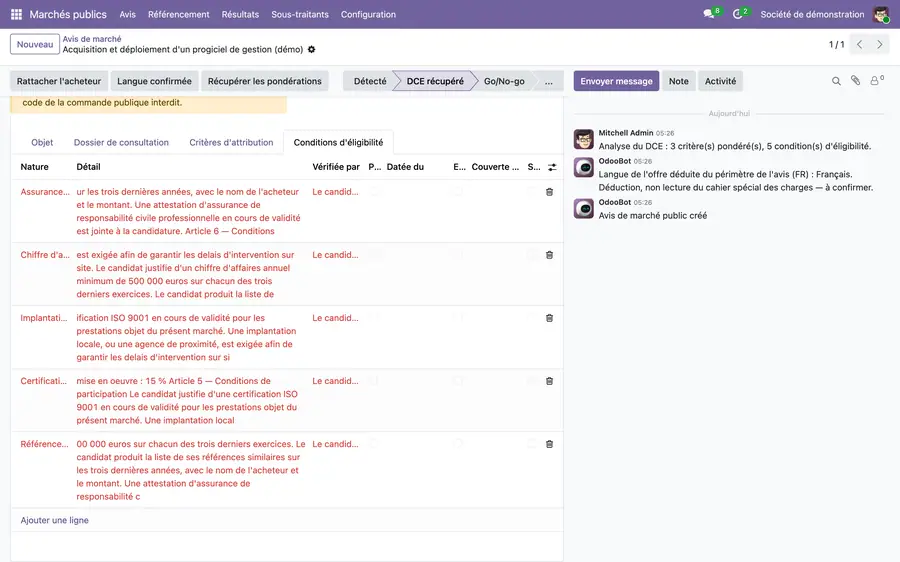Click the Avis de marché breadcrumb link
Image resolution: width=900 pixels, height=562 pixels.
pyautogui.click(x=92, y=39)
